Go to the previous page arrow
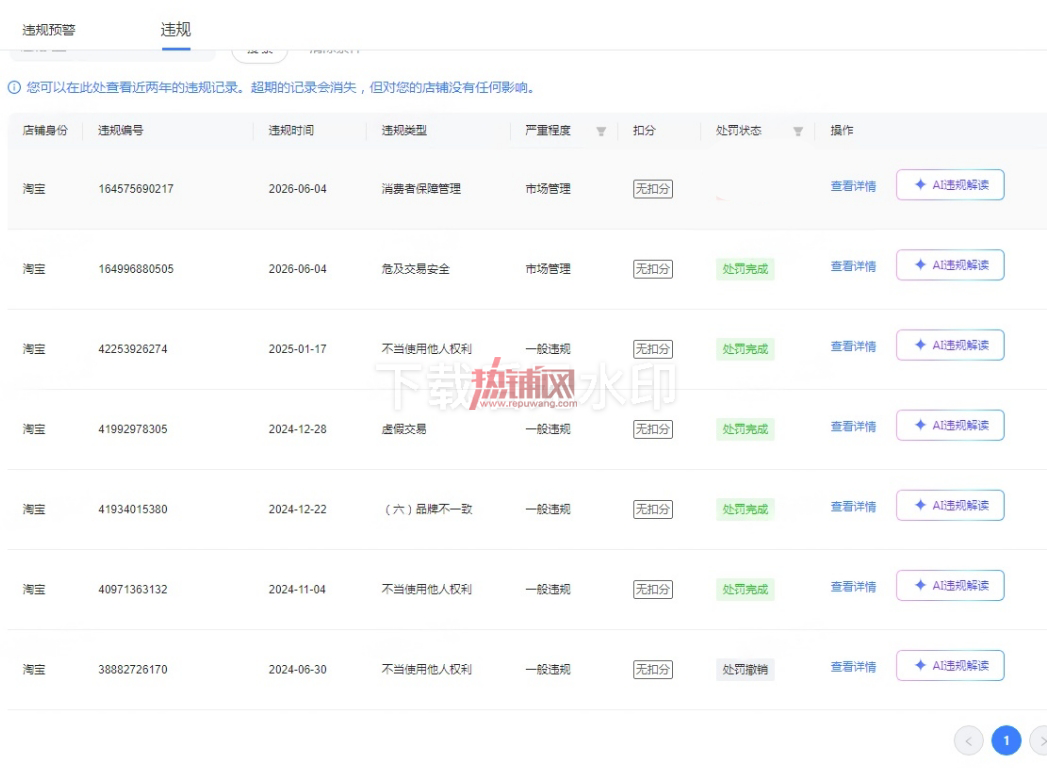Screen dimensions: 1047x768 coord(968,741)
